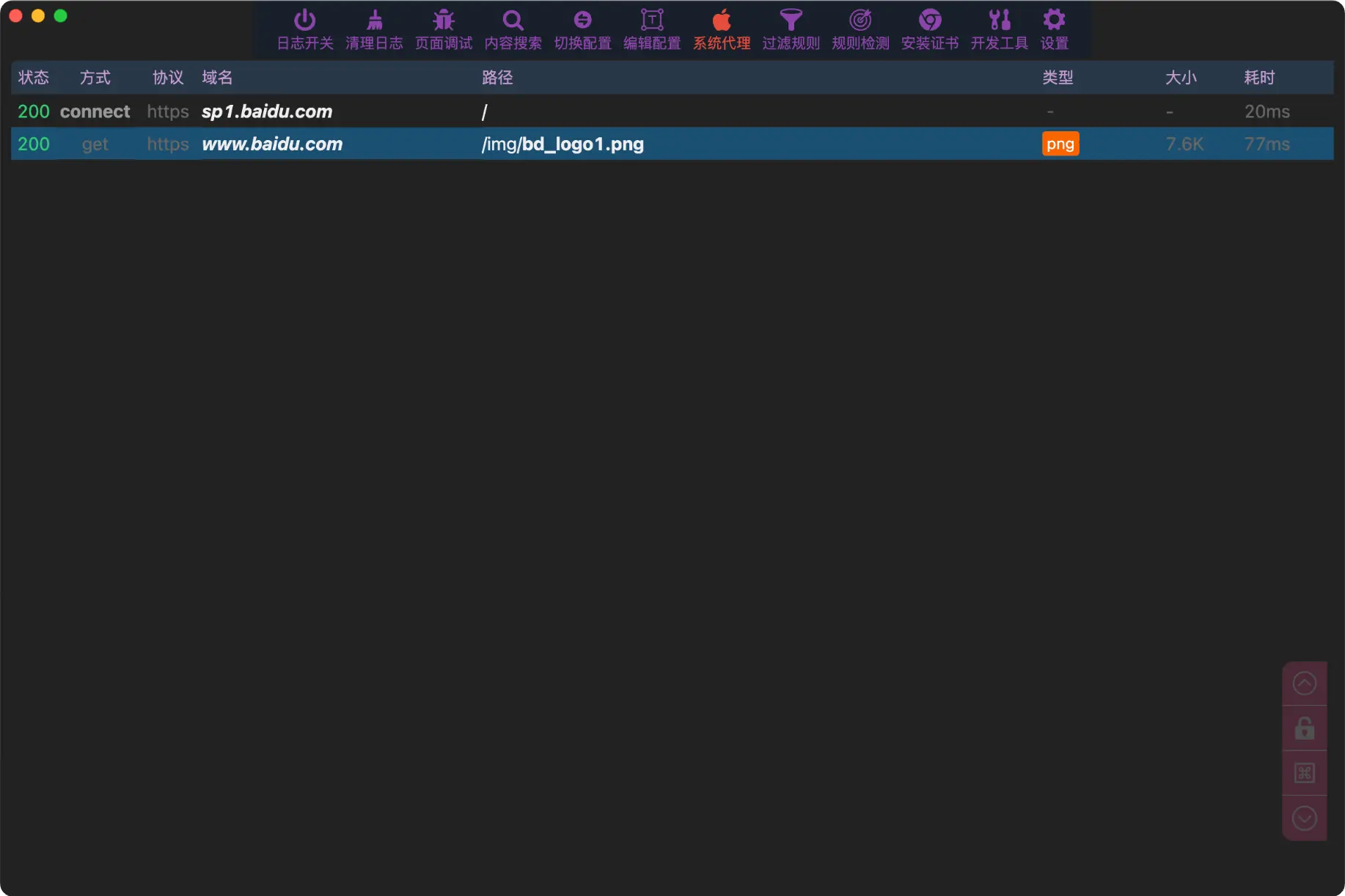Open 开发工具 developer tools
The image size is (1345, 896).
tap(999, 21)
